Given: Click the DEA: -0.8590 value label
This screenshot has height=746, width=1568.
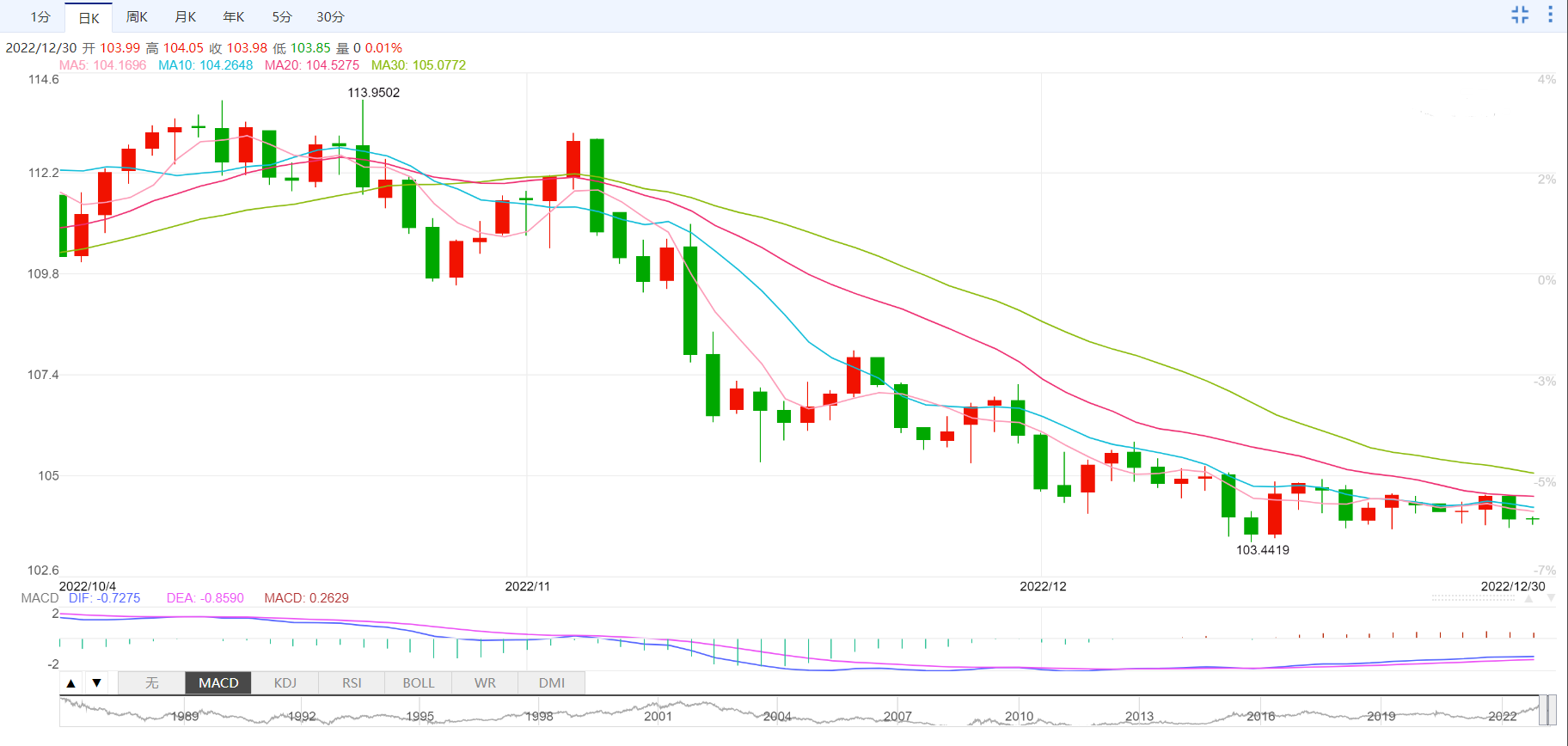Looking at the screenshot, I should [x=205, y=598].
